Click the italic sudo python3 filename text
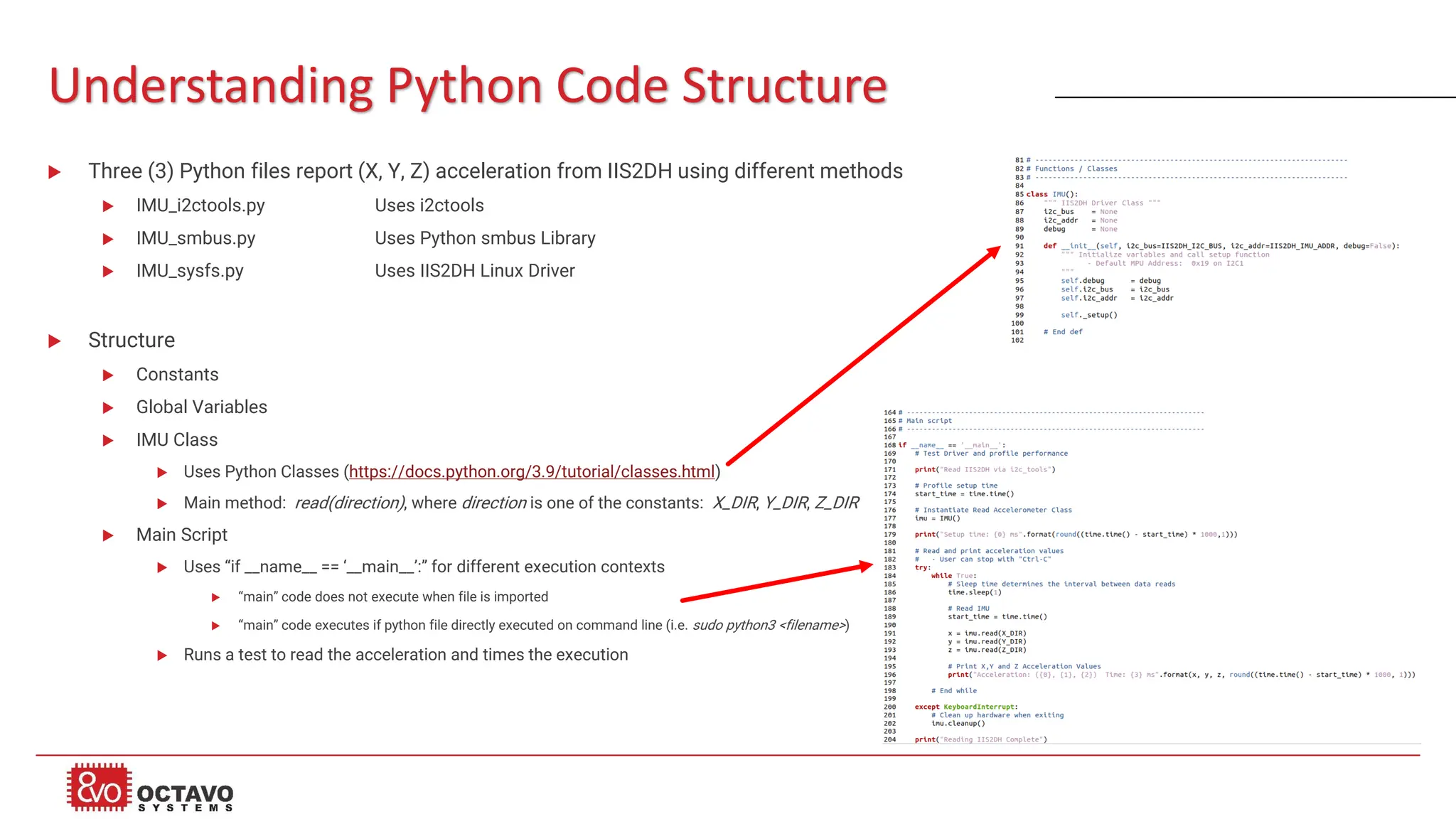Viewport: 1456px width, 819px height. (769, 625)
